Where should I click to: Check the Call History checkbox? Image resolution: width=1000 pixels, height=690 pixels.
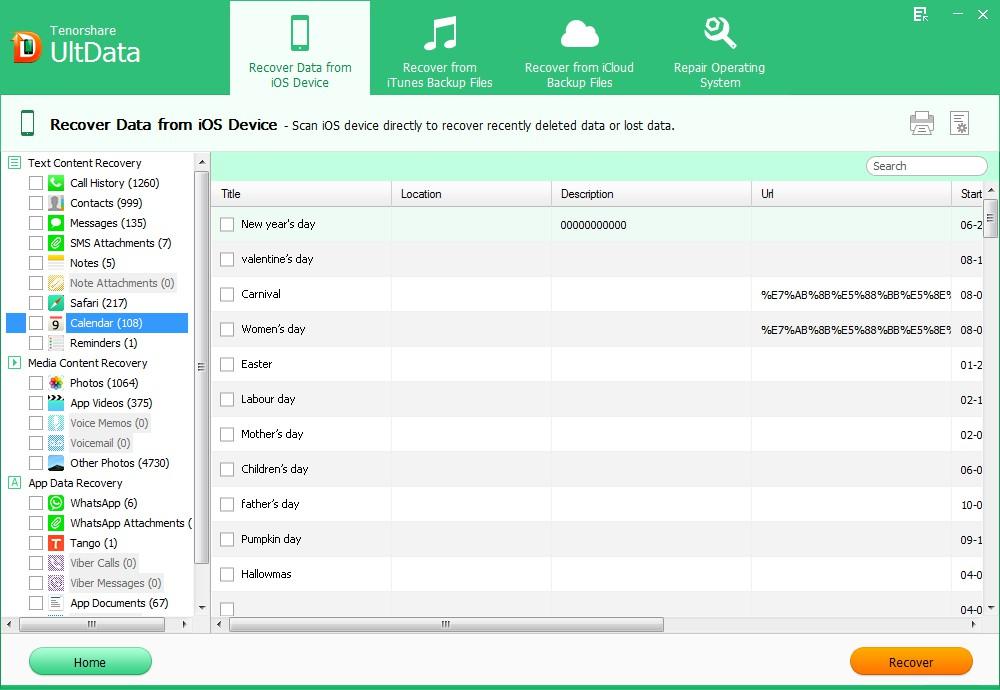coord(36,183)
